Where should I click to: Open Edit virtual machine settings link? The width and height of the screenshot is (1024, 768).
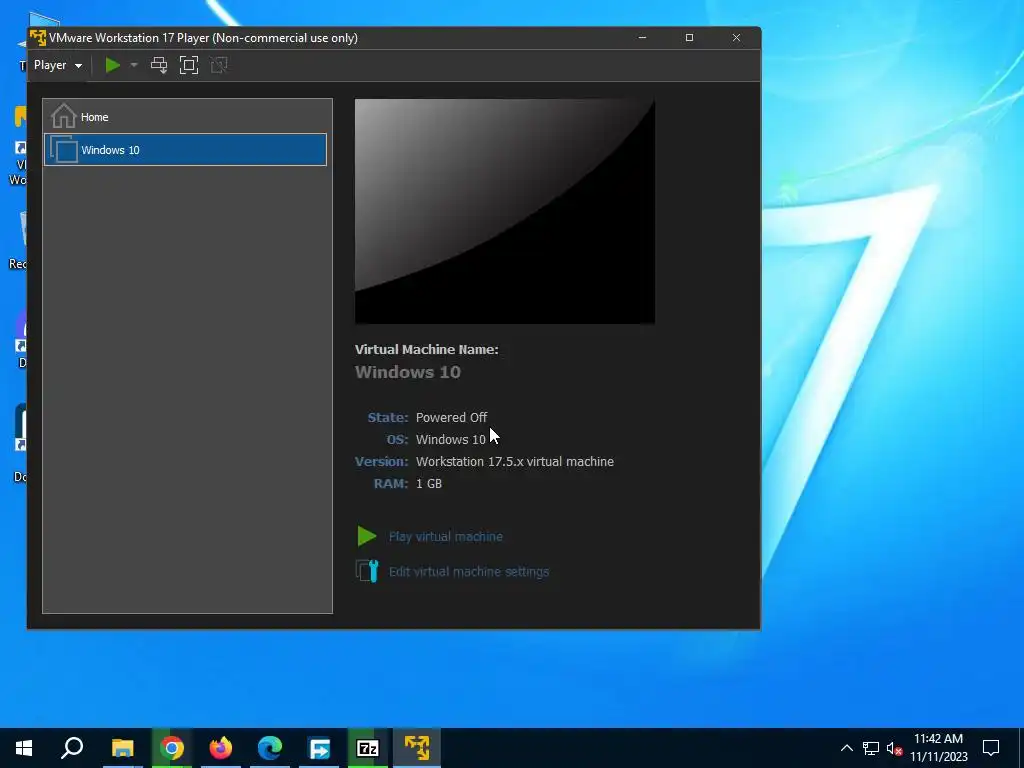pyautogui.click(x=469, y=571)
